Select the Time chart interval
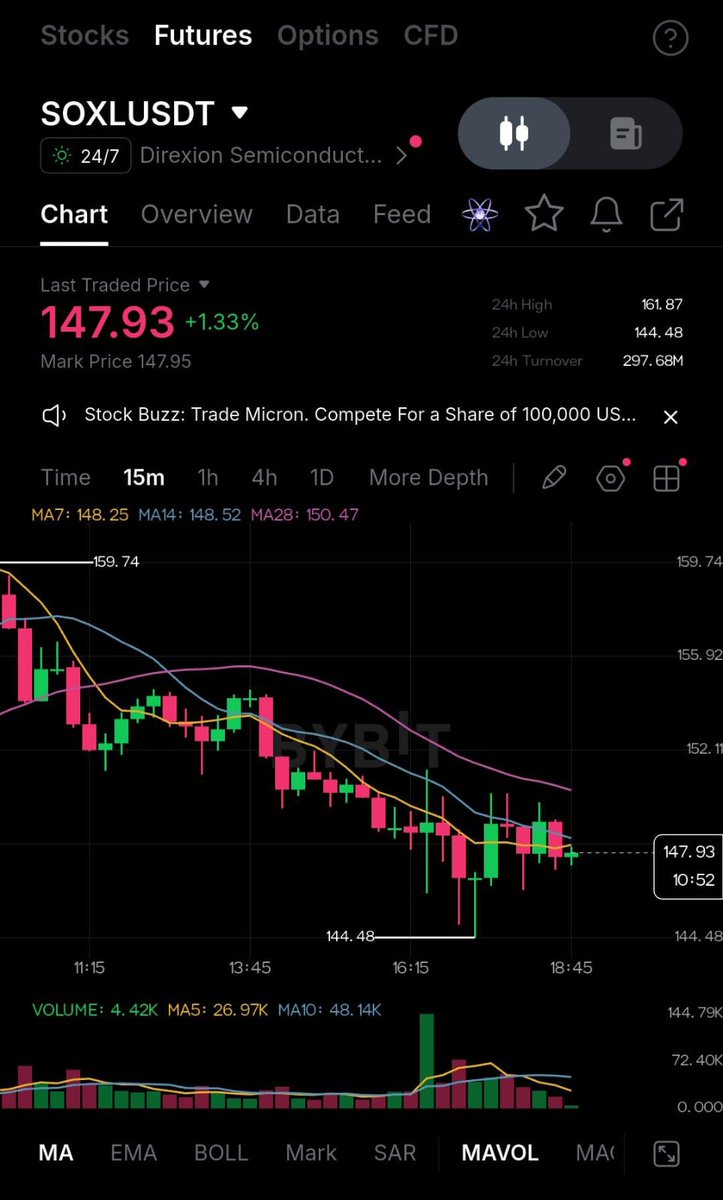The image size is (723, 1200). [x=66, y=478]
